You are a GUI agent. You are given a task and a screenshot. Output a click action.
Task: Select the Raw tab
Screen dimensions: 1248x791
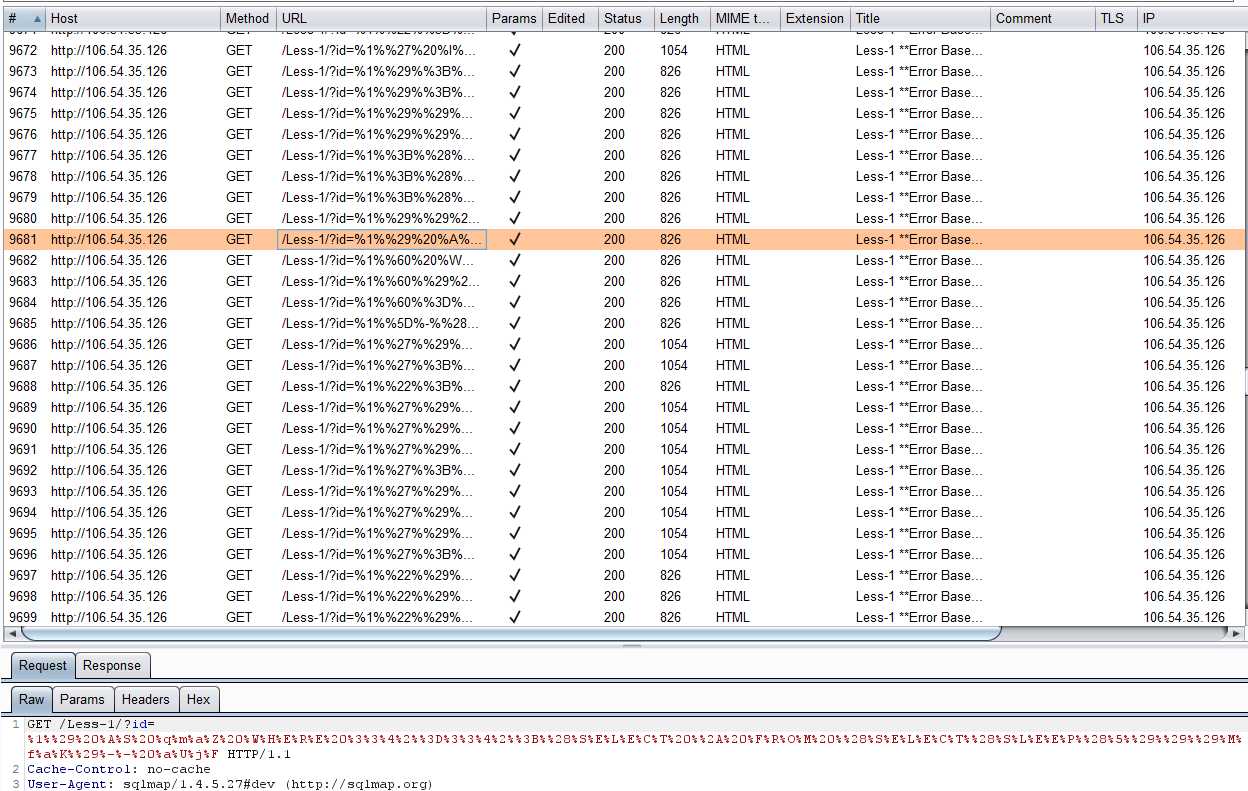(32, 699)
